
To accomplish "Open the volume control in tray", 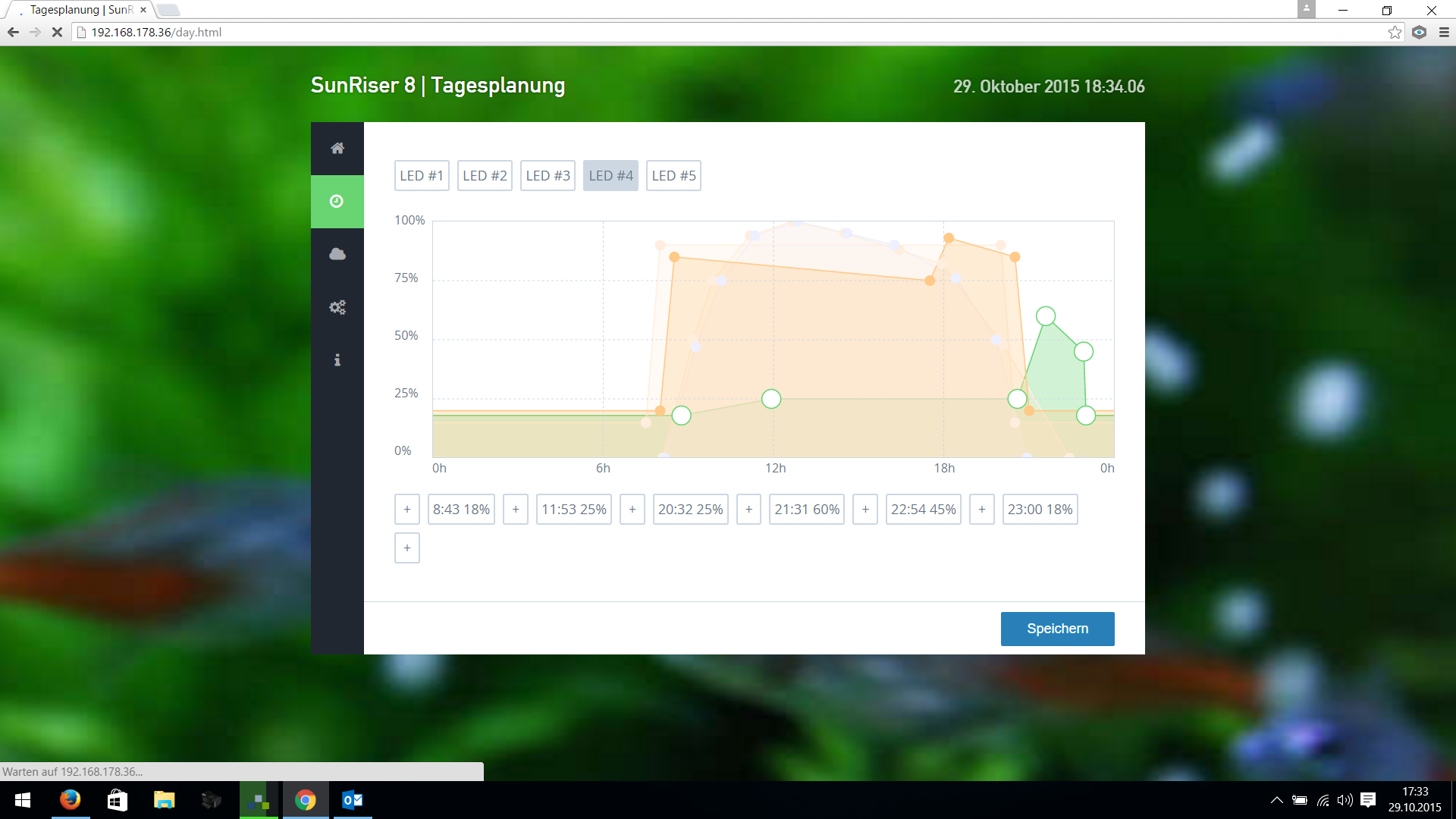I will coord(1345,800).
